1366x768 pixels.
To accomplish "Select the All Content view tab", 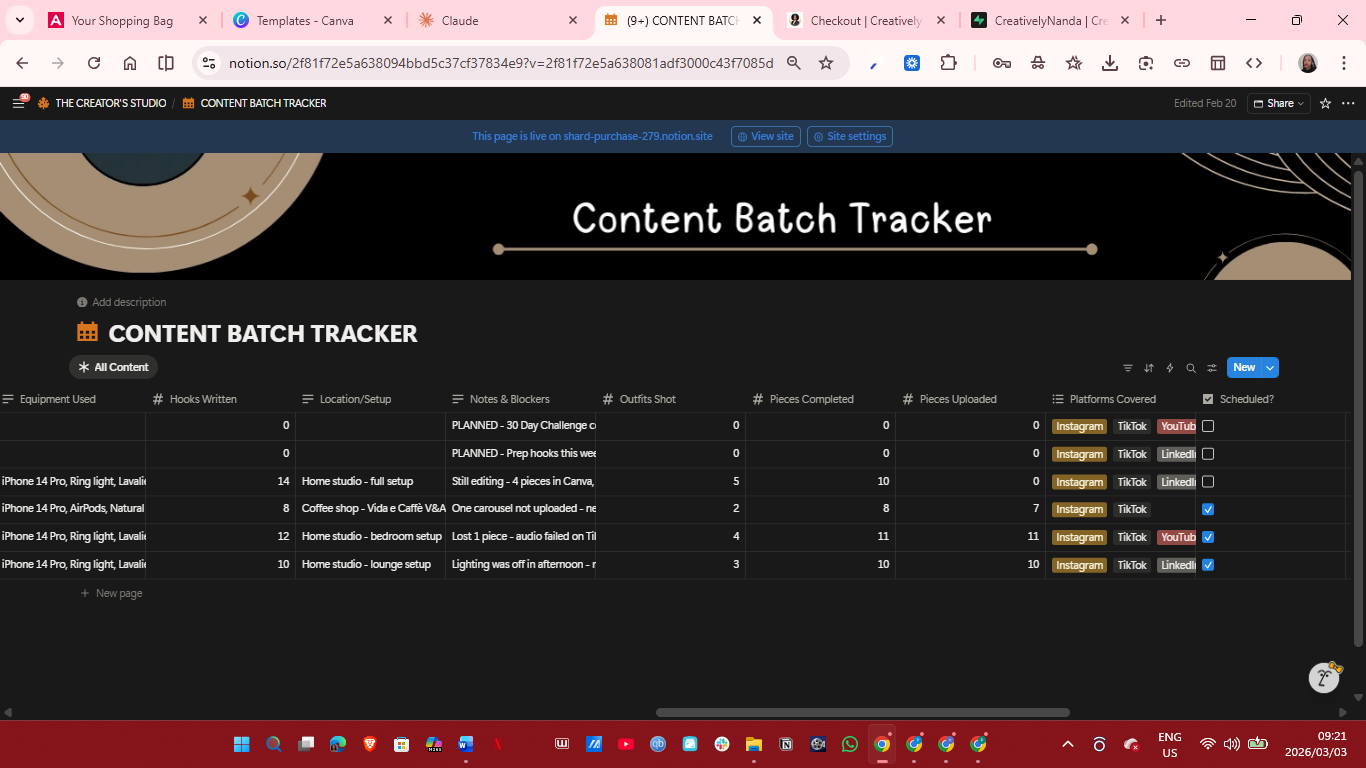I will point(113,367).
